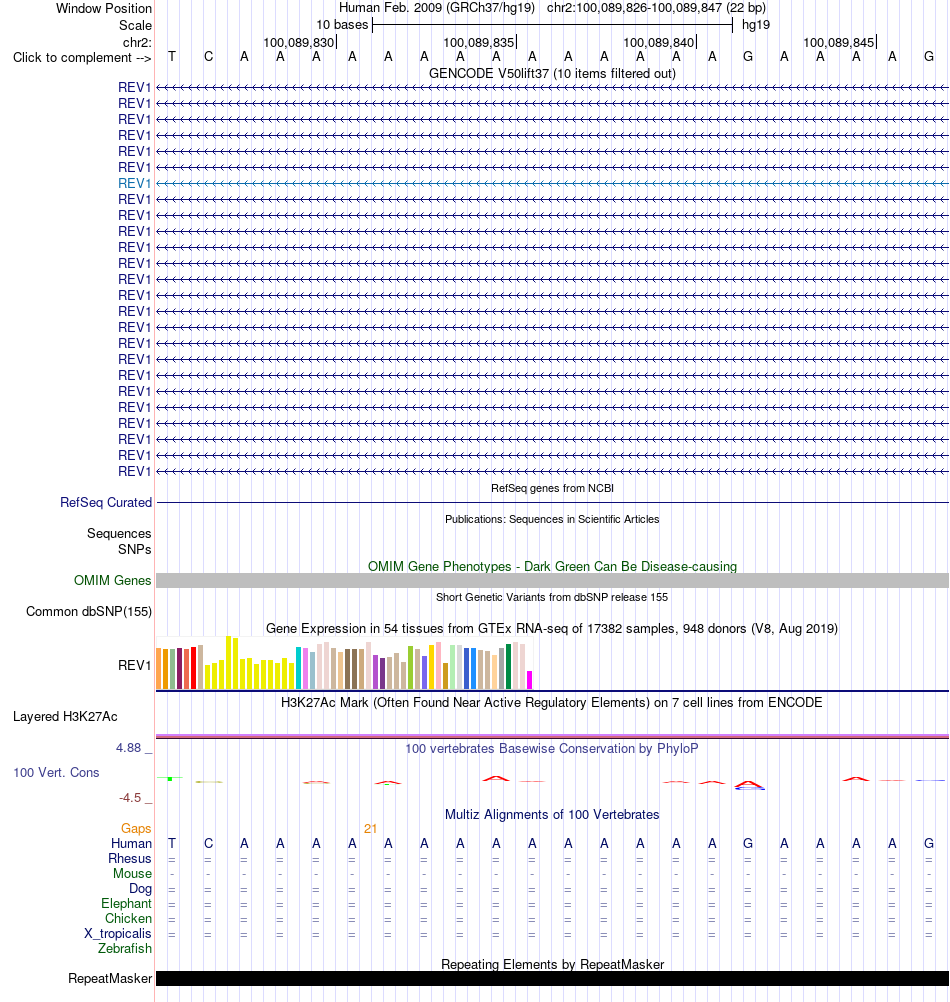Click the last G base in the complement row
The width and height of the screenshot is (950, 1002).
click(x=929, y=56)
